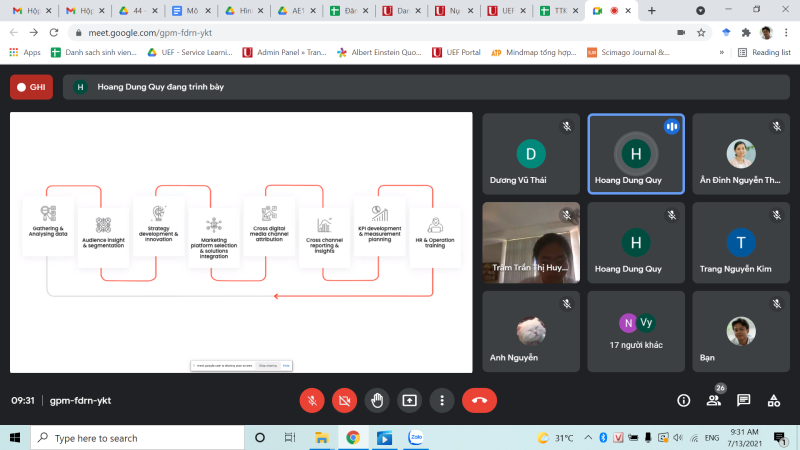Open the chat panel icon
The image size is (800, 450).
pyautogui.click(x=744, y=400)
